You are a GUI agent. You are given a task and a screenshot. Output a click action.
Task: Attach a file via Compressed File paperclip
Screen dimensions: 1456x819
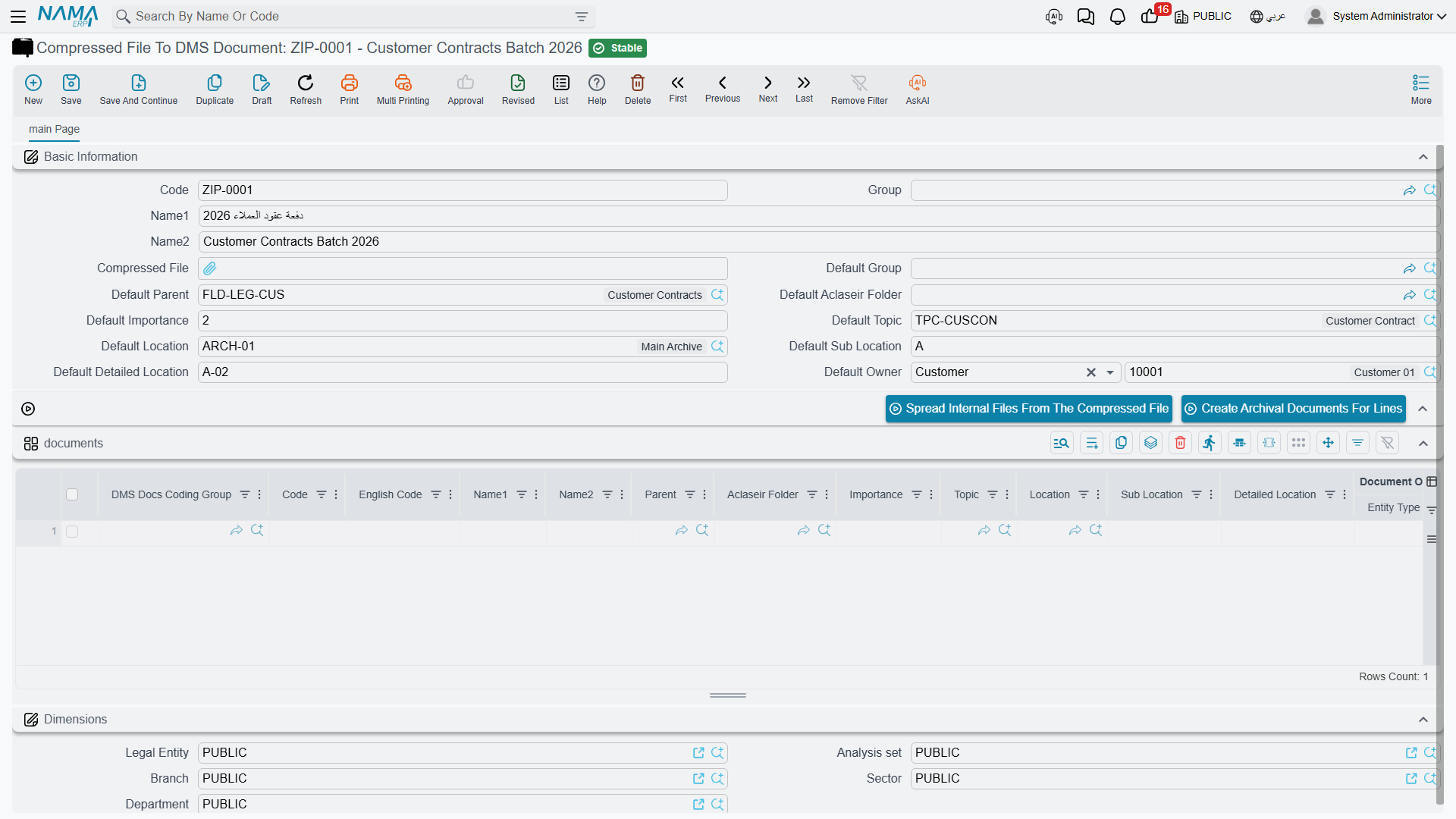pyautogui.click(x=210, y=268)
